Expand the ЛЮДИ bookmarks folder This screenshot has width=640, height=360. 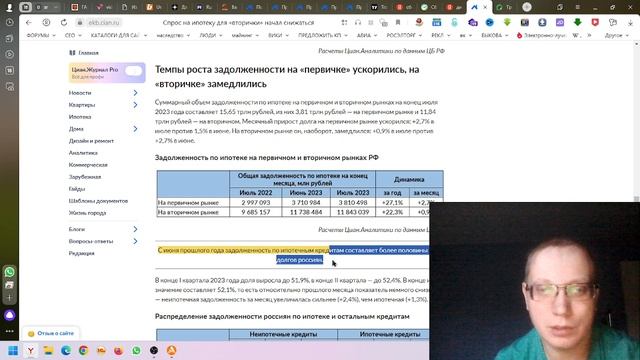point(211,36)
